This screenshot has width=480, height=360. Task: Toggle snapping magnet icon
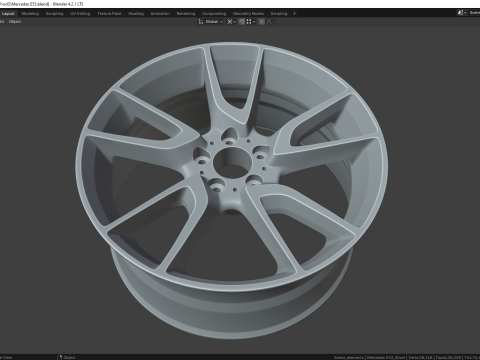pyautogui.click(x=242, y=22)
